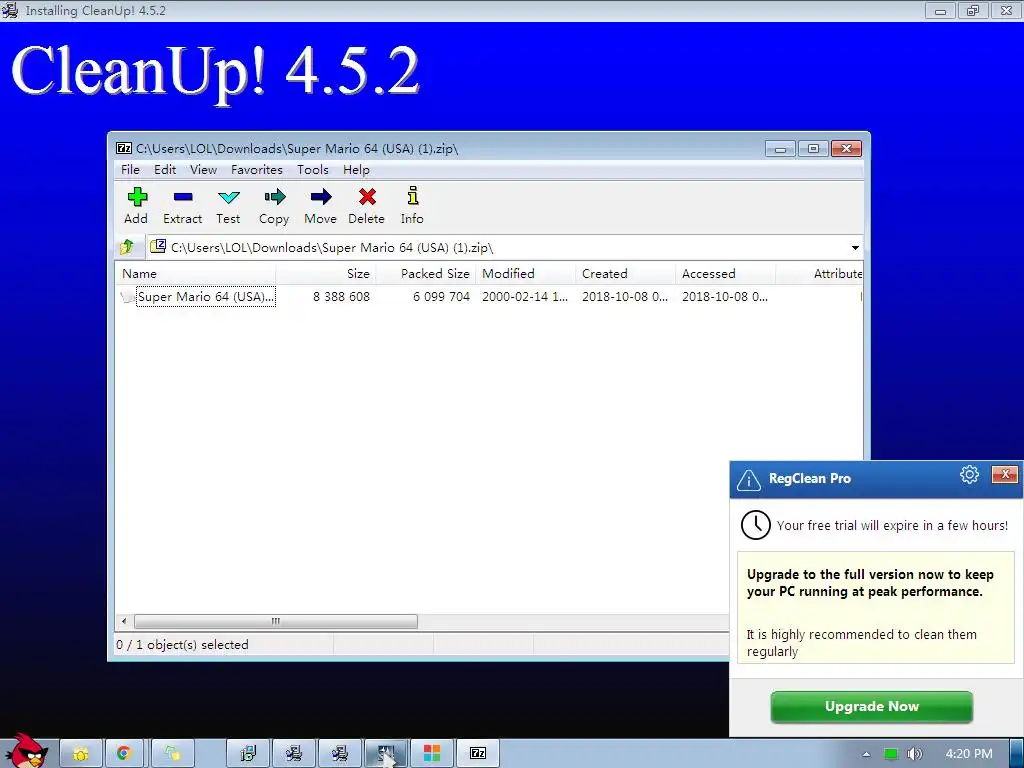1024x768 pixels.
Task: Click the 4:20 PM clock
Action: pyautogui.click(x=968, y=754)
